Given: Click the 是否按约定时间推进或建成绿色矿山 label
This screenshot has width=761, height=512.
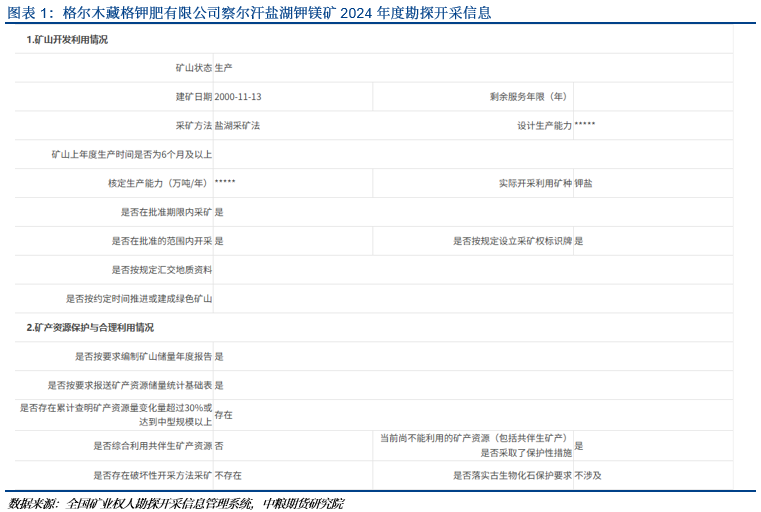Looking at the screenshot, I should click(139, 298).
